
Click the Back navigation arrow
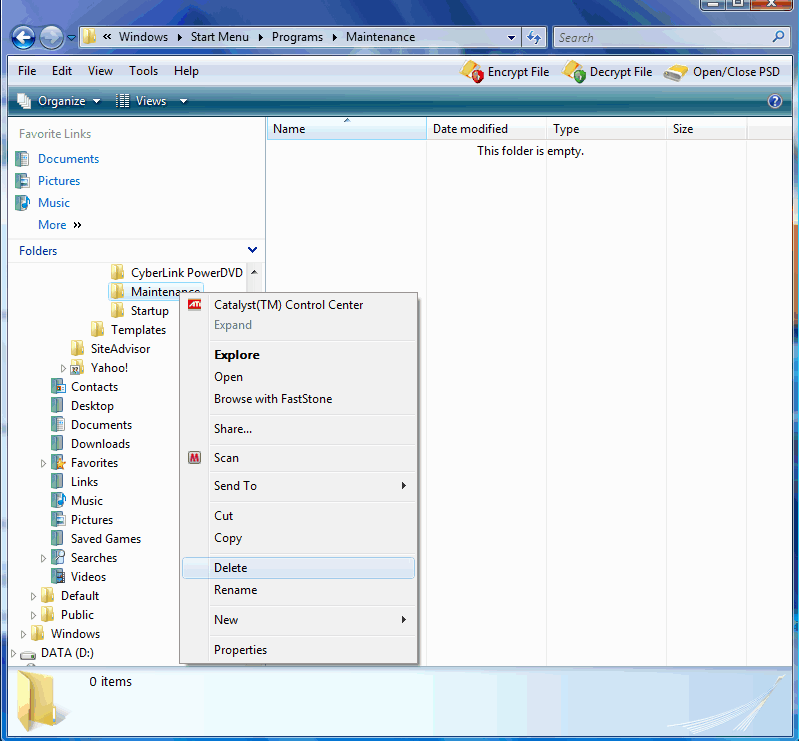[x=23, y=38]
